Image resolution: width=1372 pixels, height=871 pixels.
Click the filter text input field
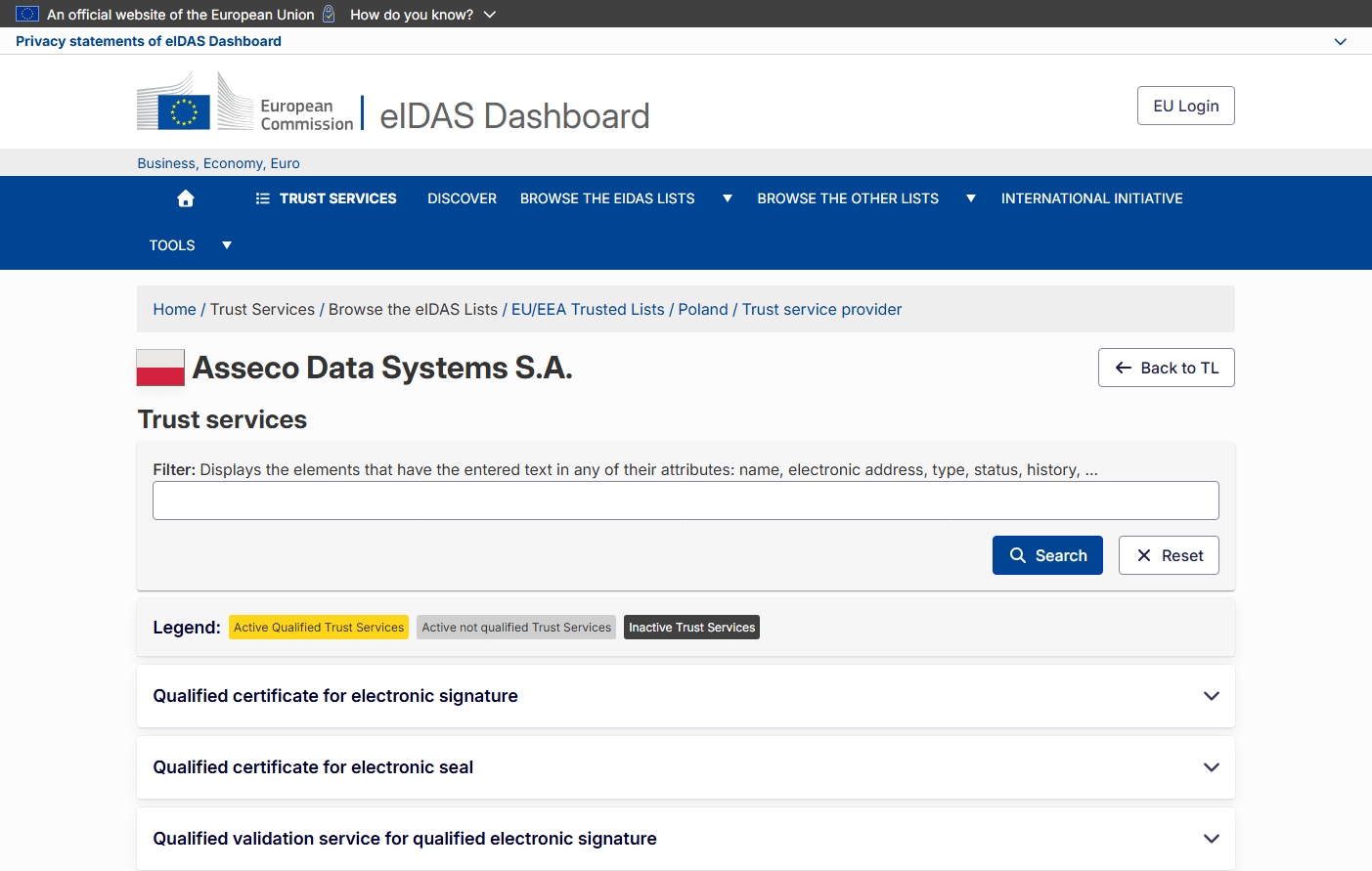point(686,501)
